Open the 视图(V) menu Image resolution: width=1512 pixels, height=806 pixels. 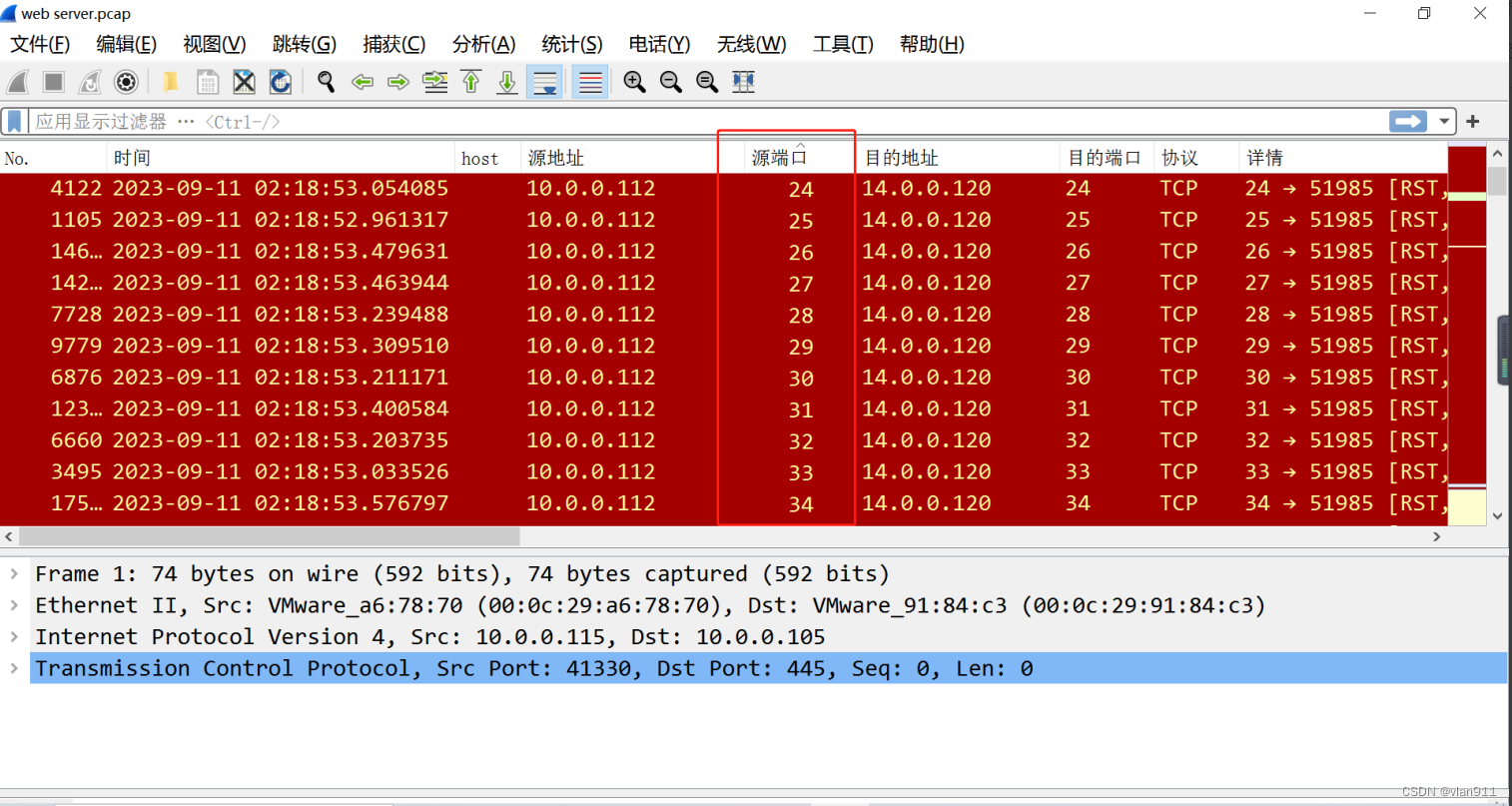214,44
